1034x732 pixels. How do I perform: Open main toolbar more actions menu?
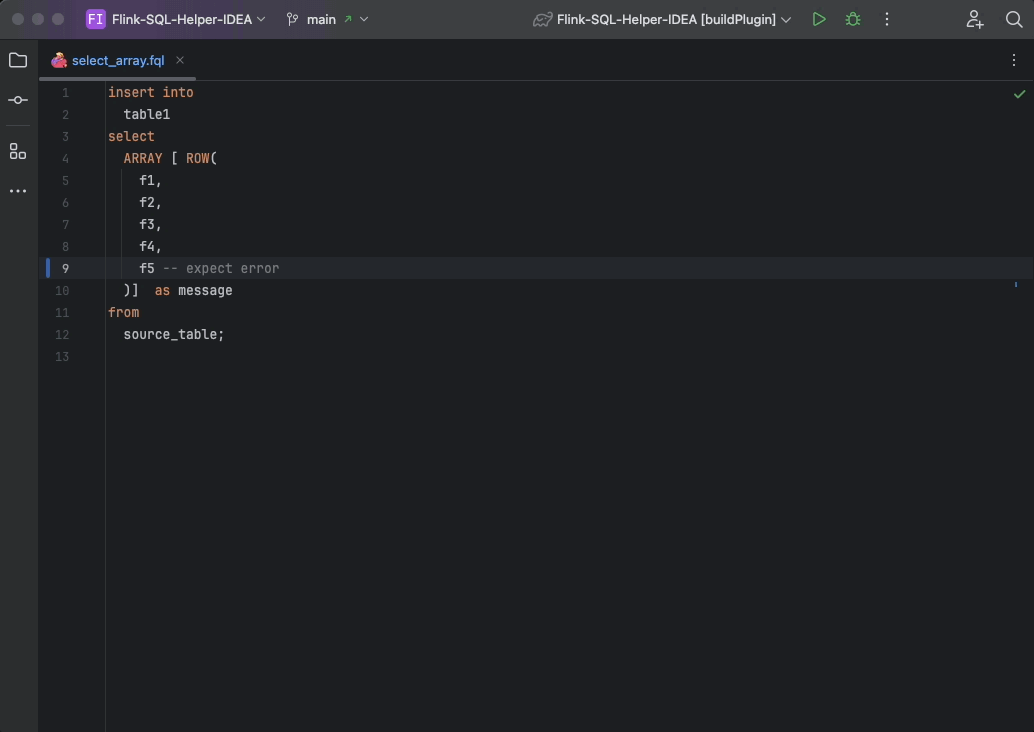(886, 19)
